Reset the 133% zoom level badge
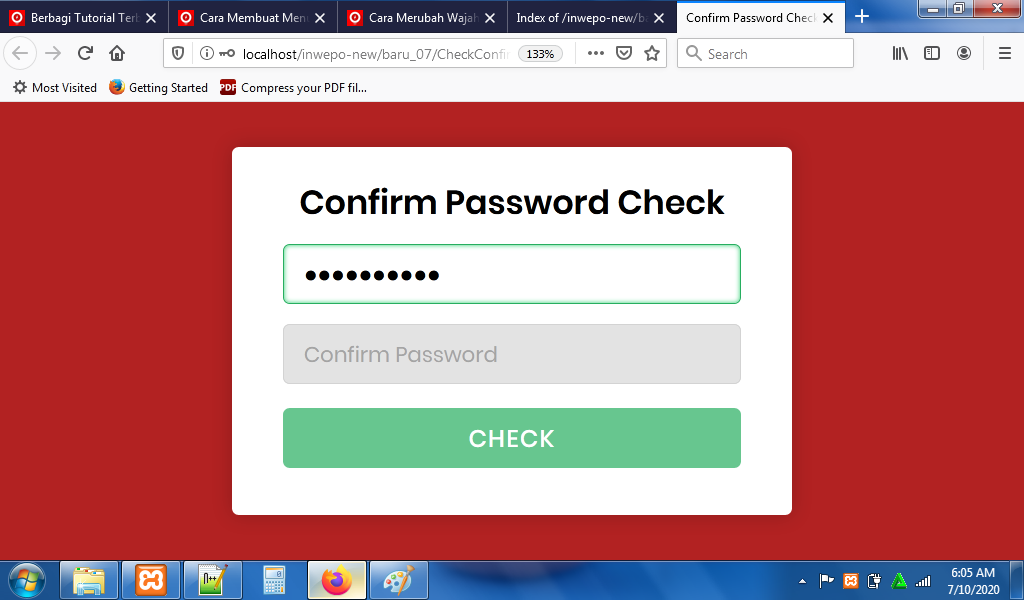The width and height of the screenshot is (1024, 600). (x=540, y=54)
